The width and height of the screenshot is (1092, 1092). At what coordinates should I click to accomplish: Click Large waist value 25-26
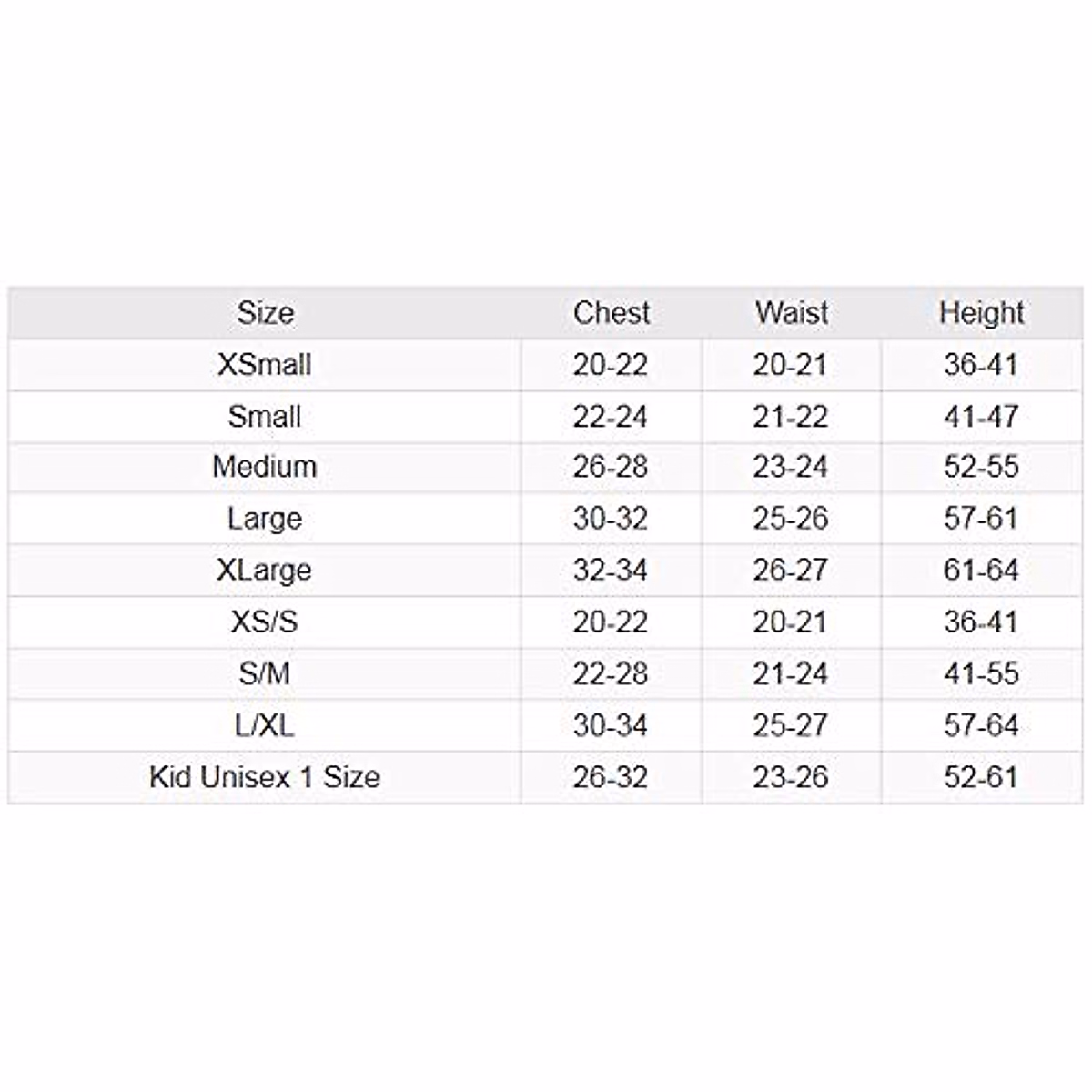pyautogui.click(x=791, y=519)
